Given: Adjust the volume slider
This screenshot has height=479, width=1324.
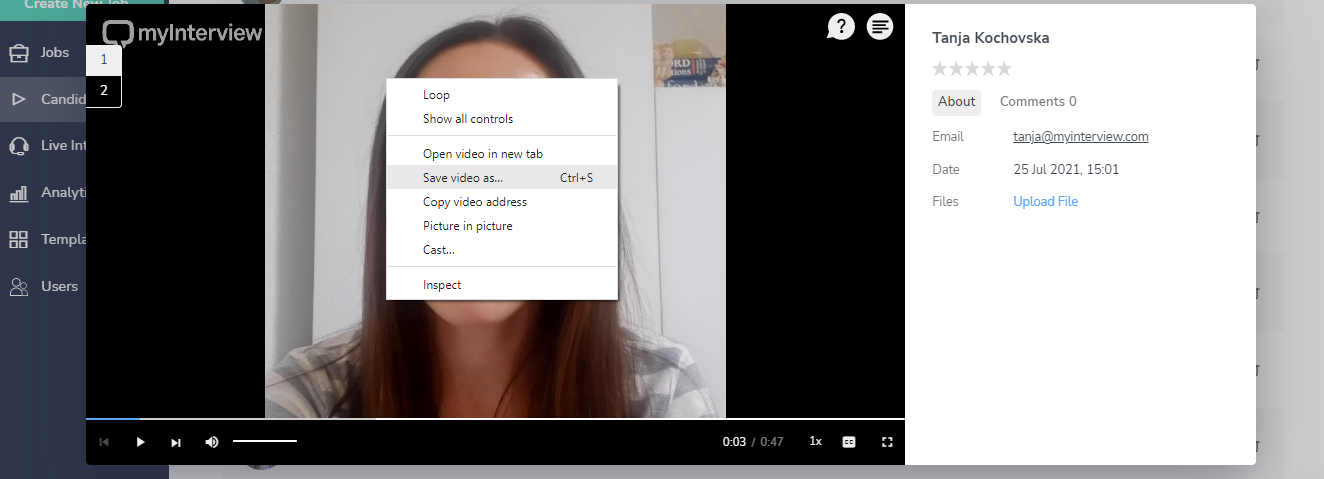Looking at the screenshot, I should [x=265, y=441].
